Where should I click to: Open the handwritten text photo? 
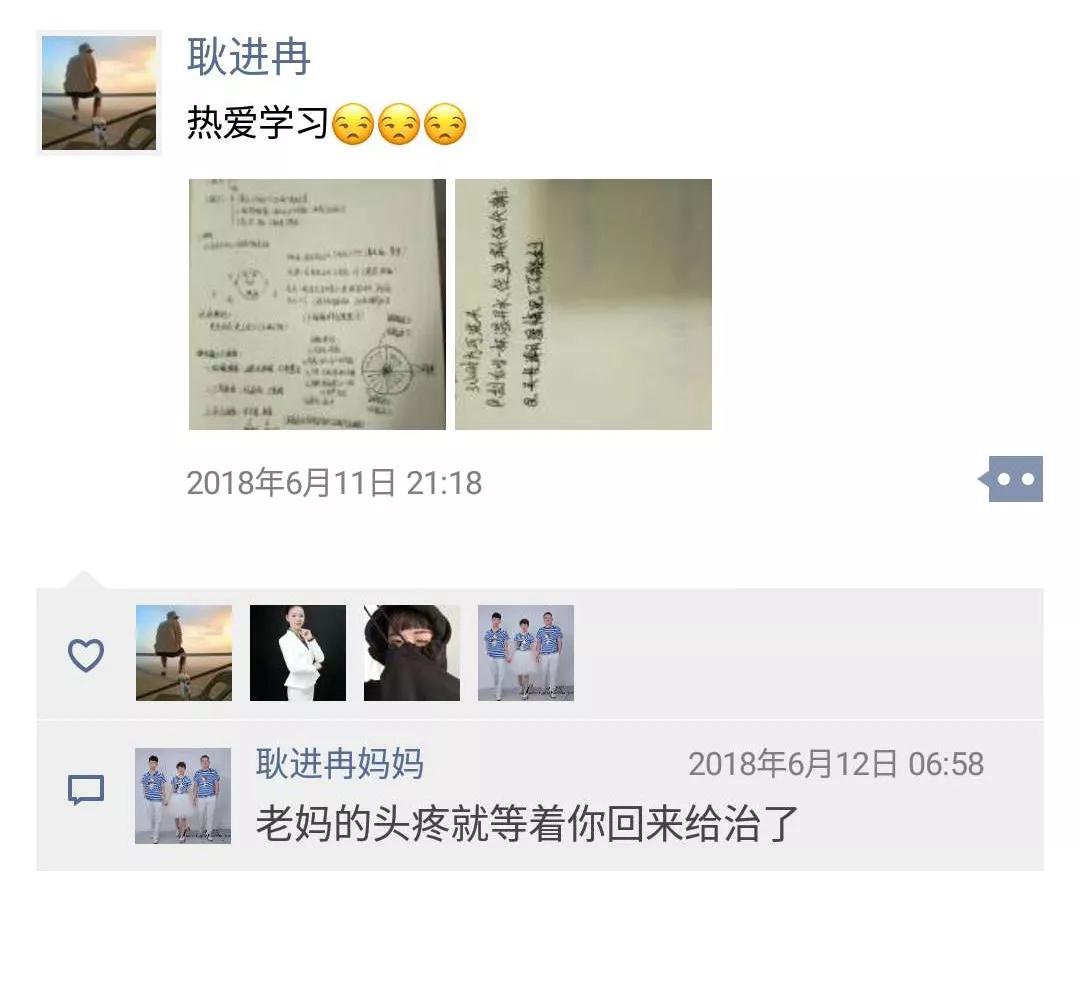point(583,305)
